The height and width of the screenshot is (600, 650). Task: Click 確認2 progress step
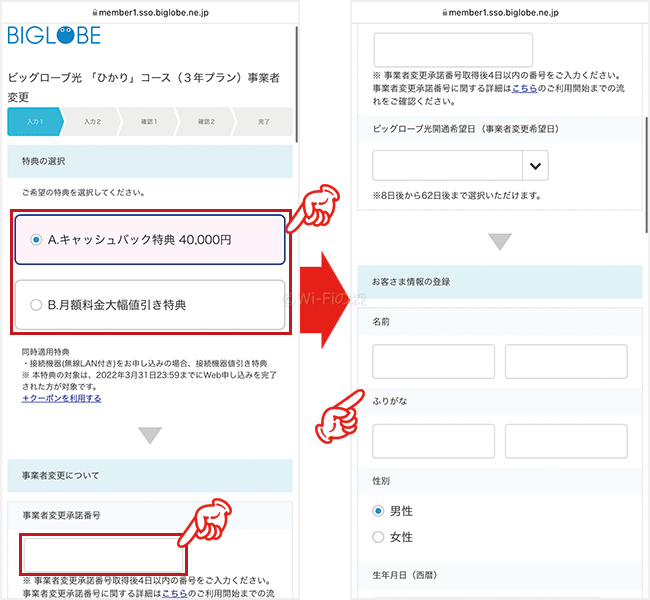tap(206, 121)
